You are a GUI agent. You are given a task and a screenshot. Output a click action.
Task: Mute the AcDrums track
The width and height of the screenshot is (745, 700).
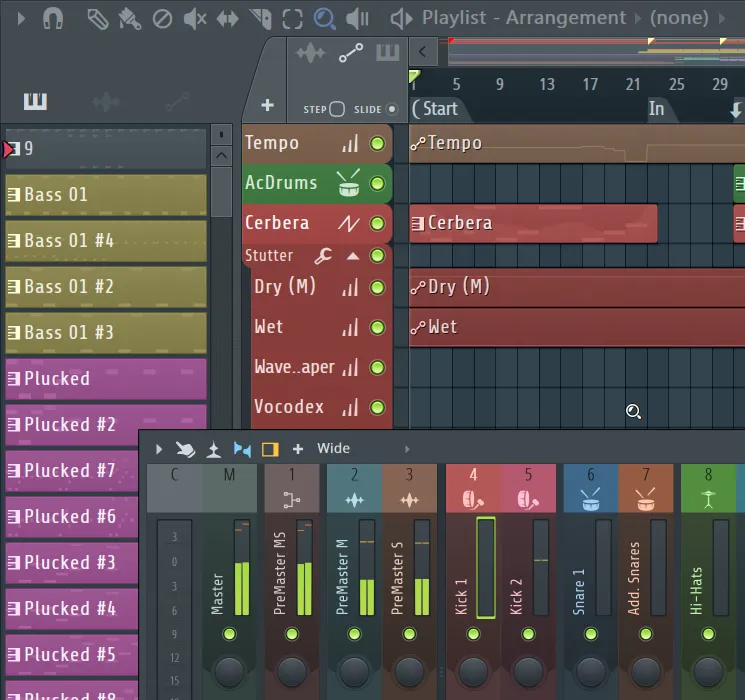click(x=377, y=183)
